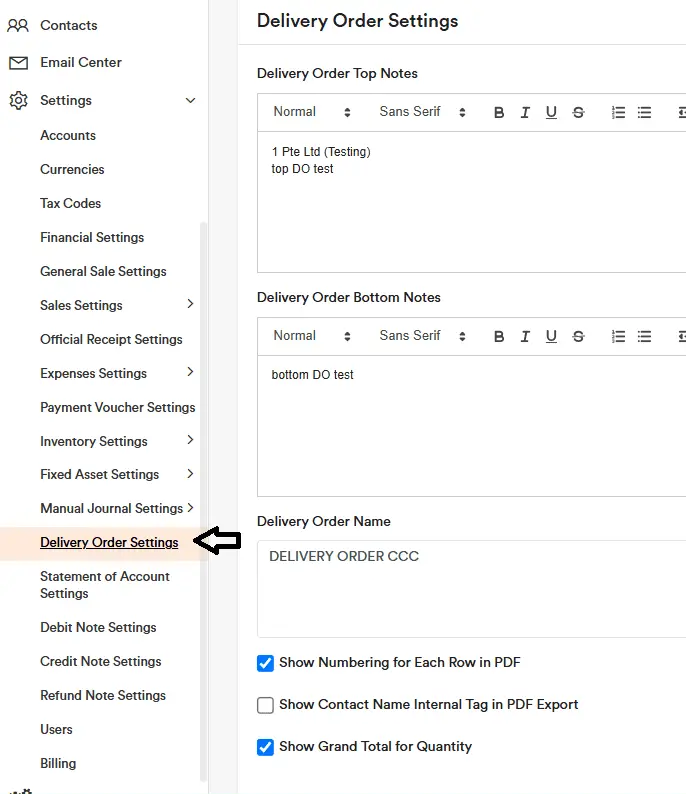Collapse the Settings menu chevron
Image resolution: width=686 pixels, height=804 pixels.
190,100
